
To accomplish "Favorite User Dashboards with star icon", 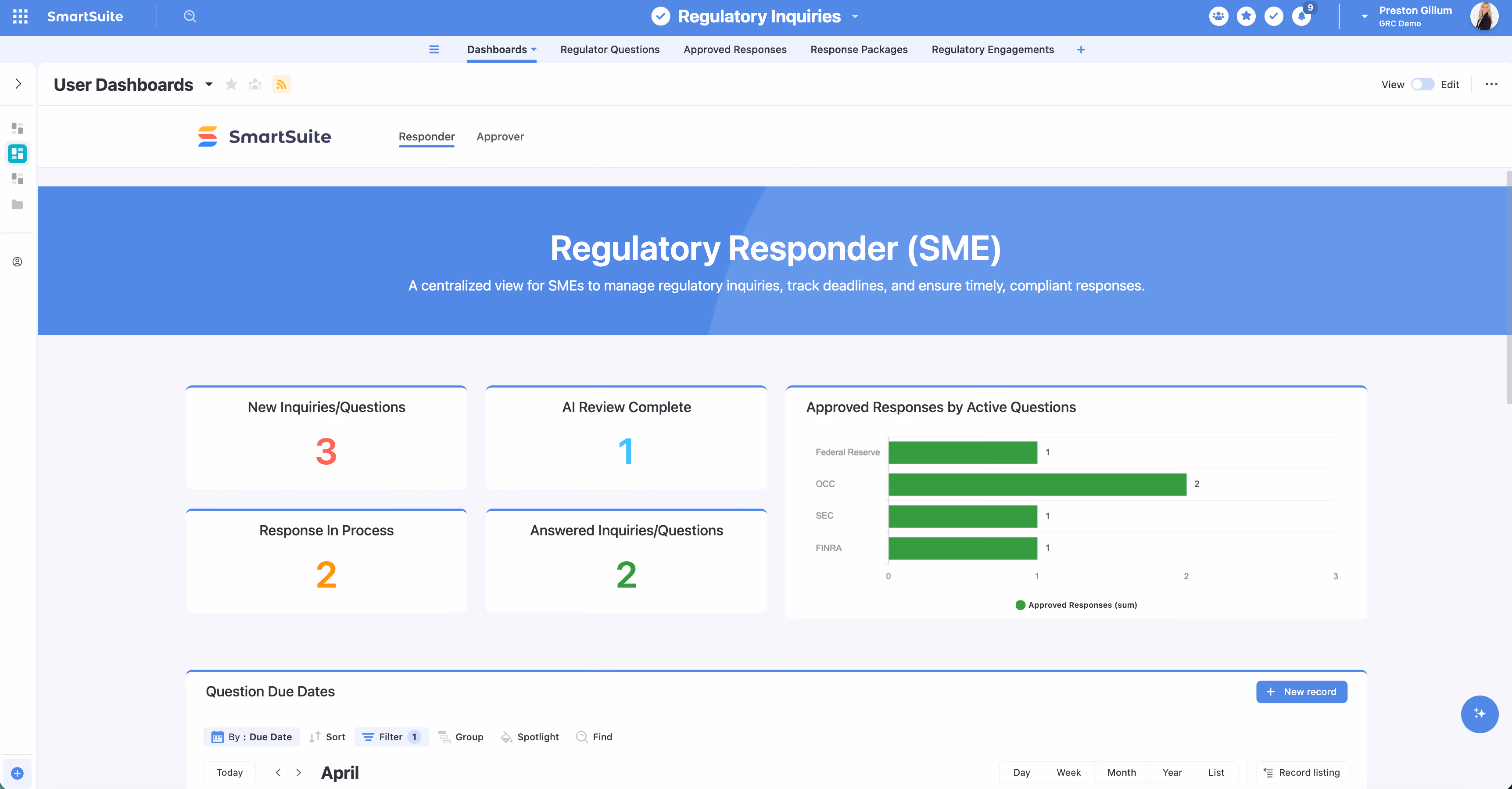I will coord(231,85).
